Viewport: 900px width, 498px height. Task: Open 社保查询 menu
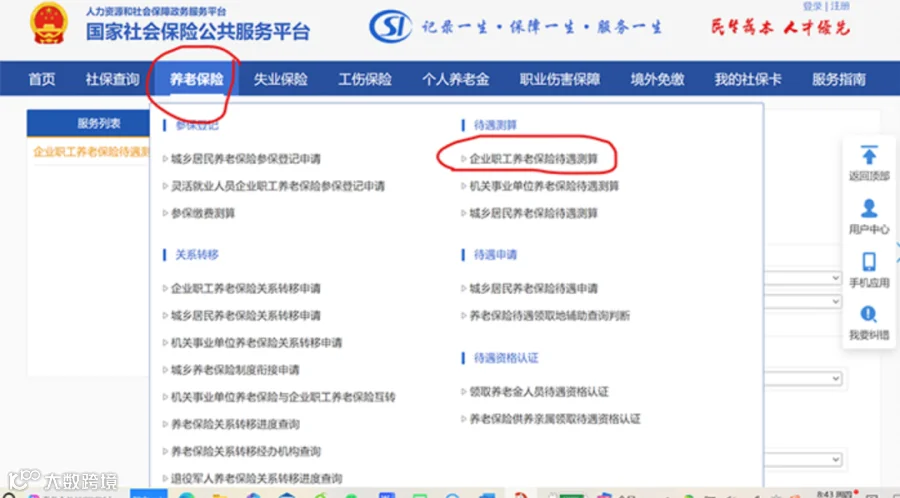pos(112,79)
